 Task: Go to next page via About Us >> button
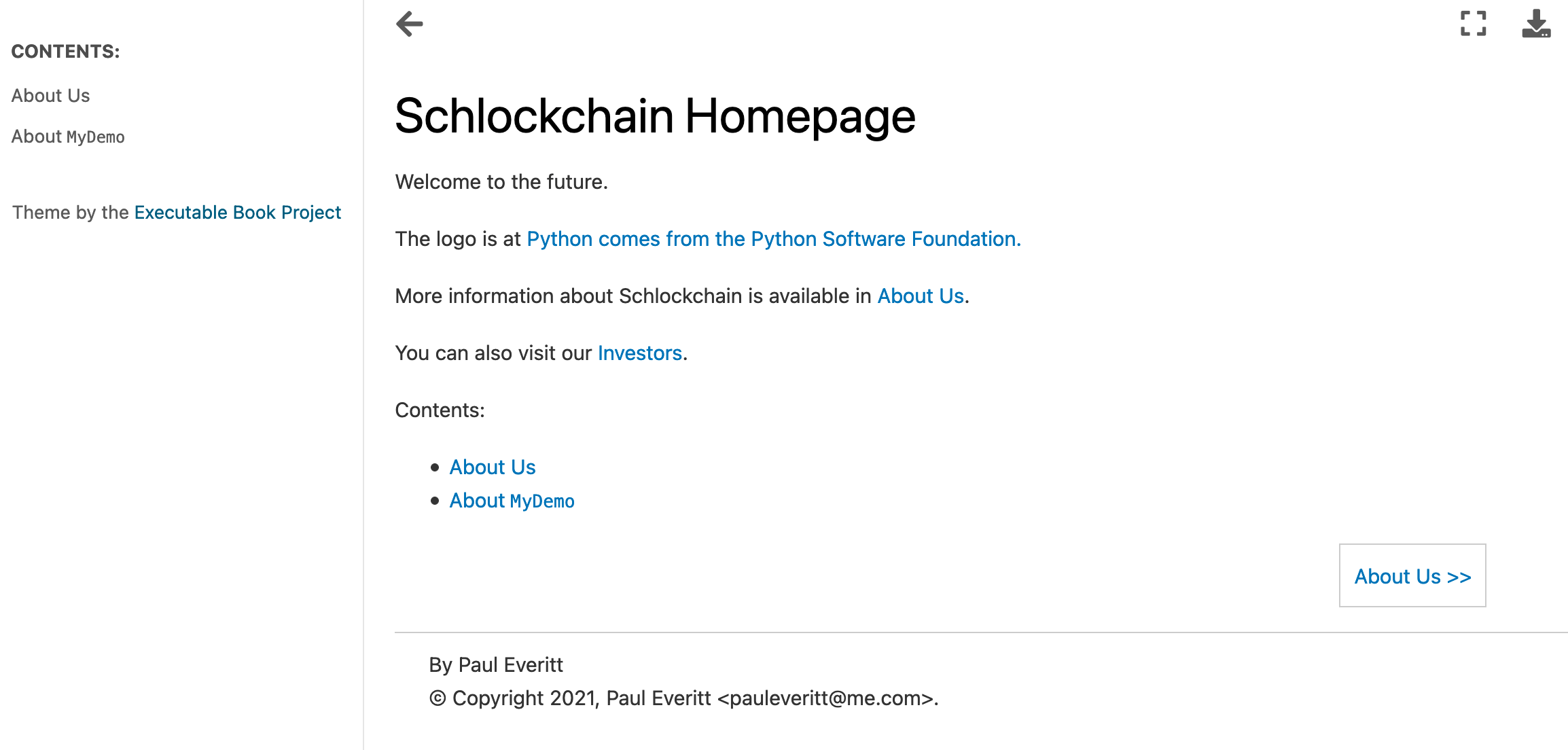1412,576
